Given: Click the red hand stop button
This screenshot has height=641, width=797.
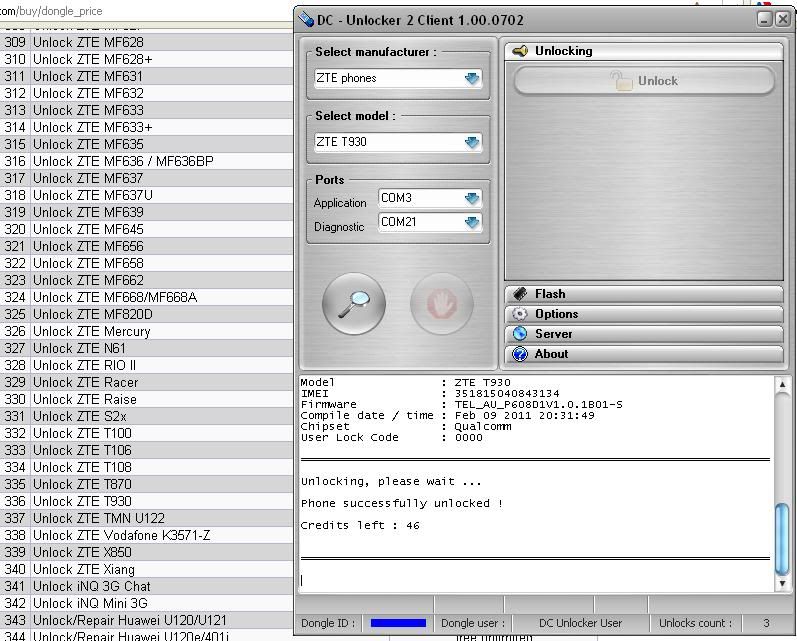Looking at the screenshot, I should [x=442, y=304].
